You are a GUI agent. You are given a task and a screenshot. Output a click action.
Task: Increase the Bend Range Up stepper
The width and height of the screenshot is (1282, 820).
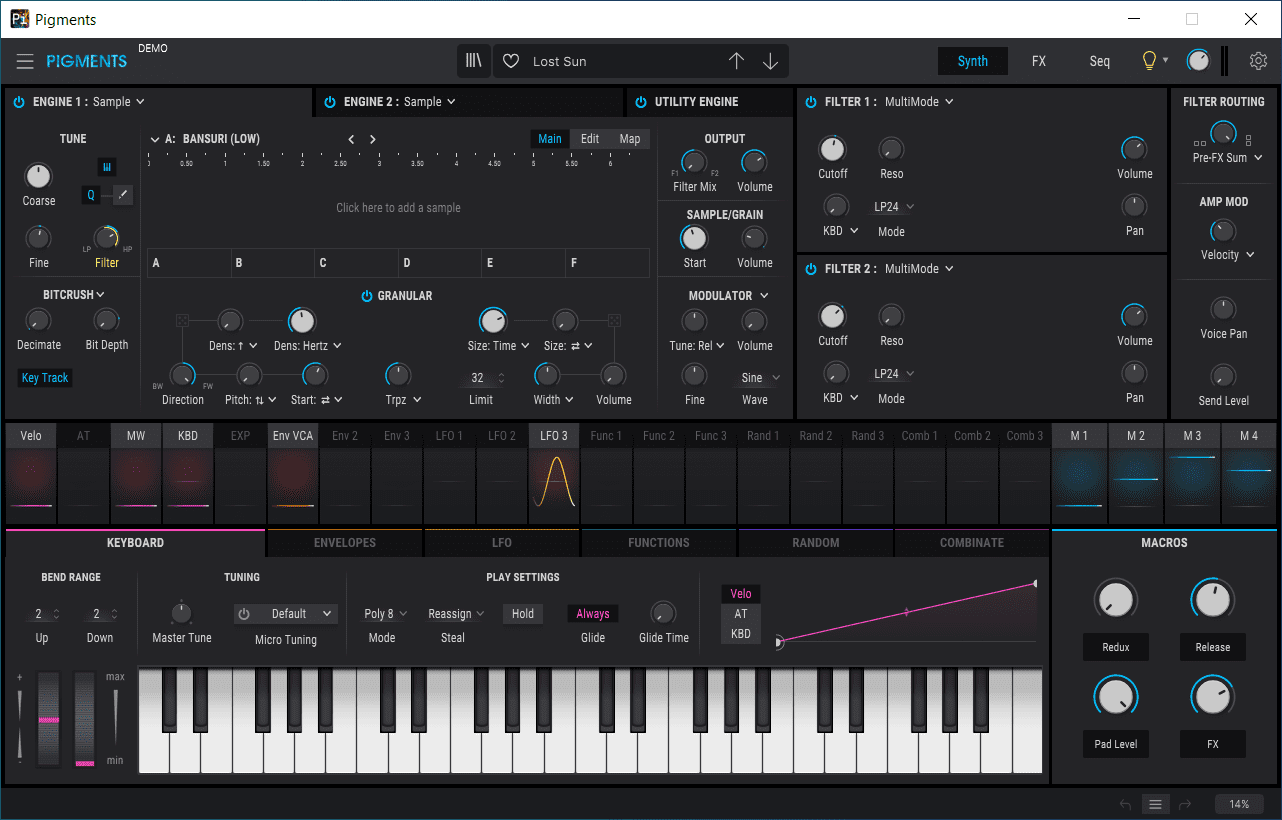click(x=56, y=610)
